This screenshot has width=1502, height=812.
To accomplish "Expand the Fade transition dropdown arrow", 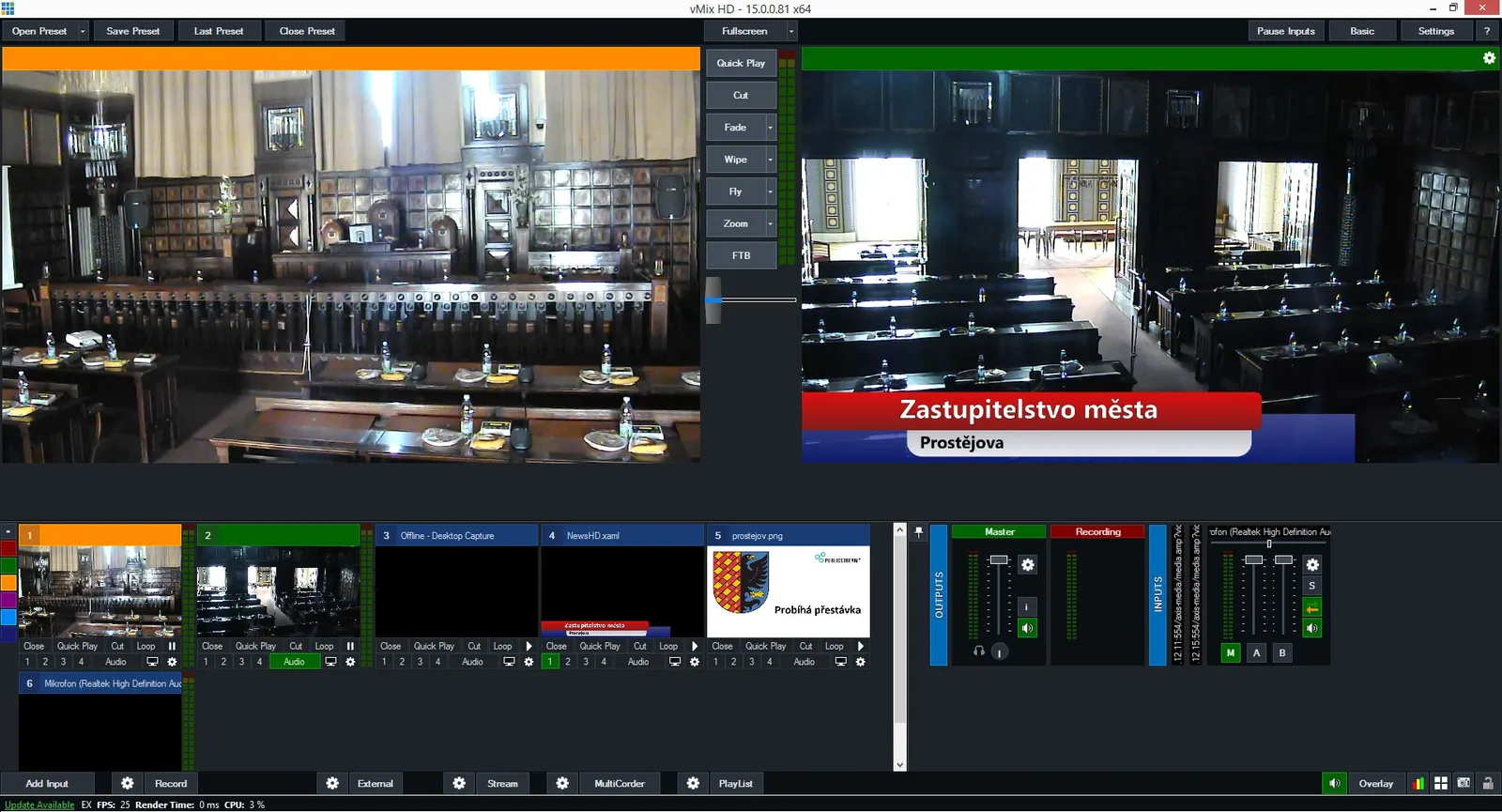I will (x=771, y=128).
